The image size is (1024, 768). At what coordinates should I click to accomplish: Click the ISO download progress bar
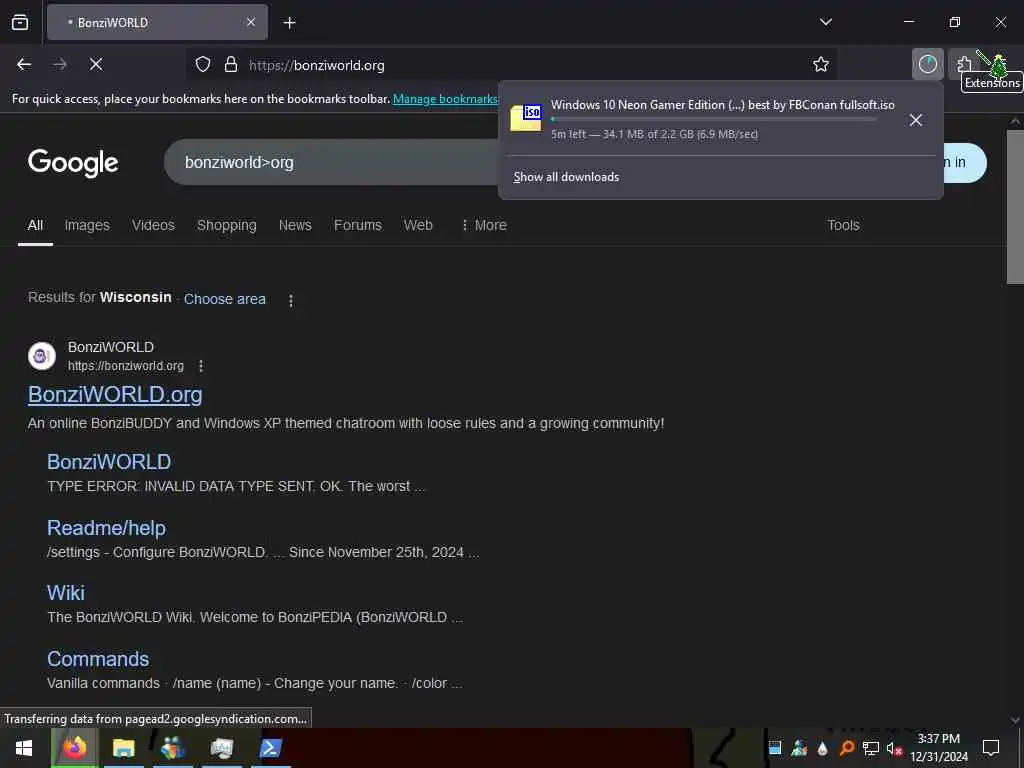[714, 120]
